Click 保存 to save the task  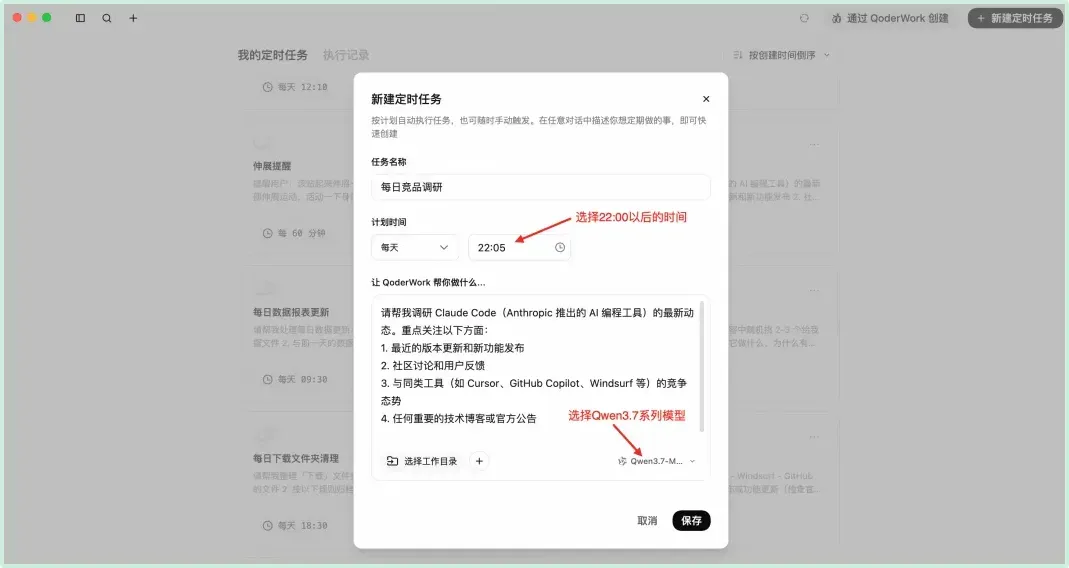pos(691,521)
